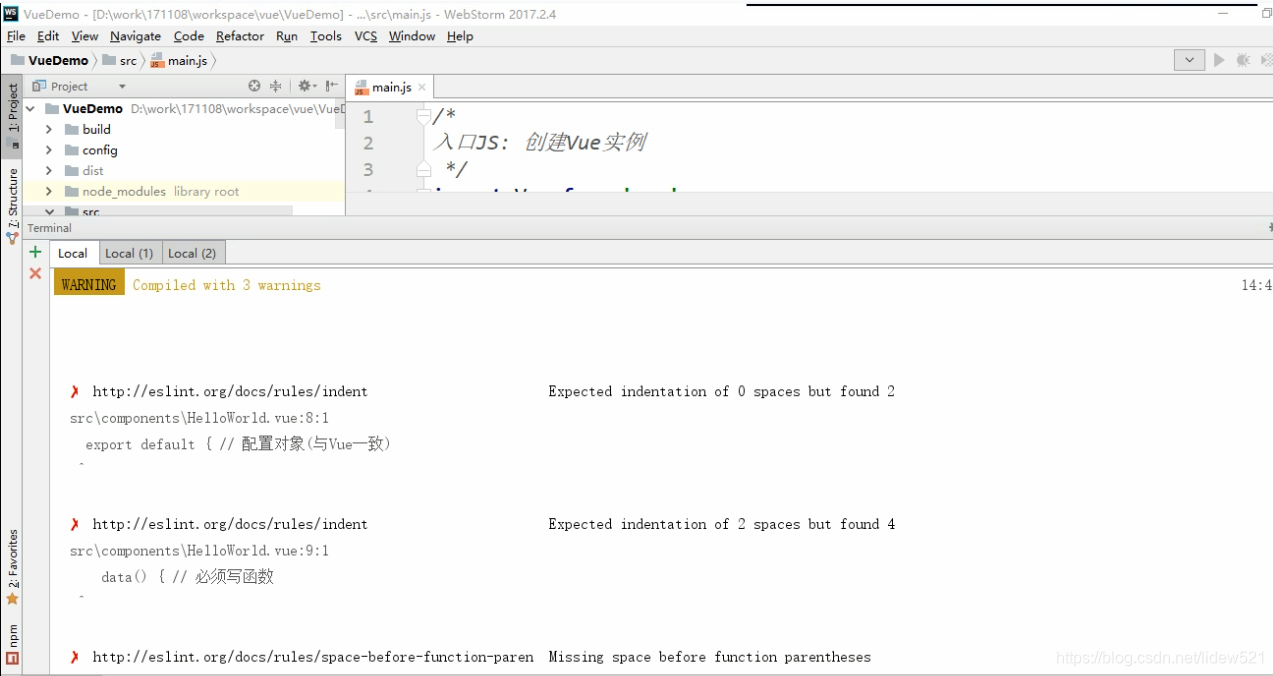This screenshot has height=676, width=1273.
Task: Toggle the 2: Favorites tool window tab
Action: point(12,566)
